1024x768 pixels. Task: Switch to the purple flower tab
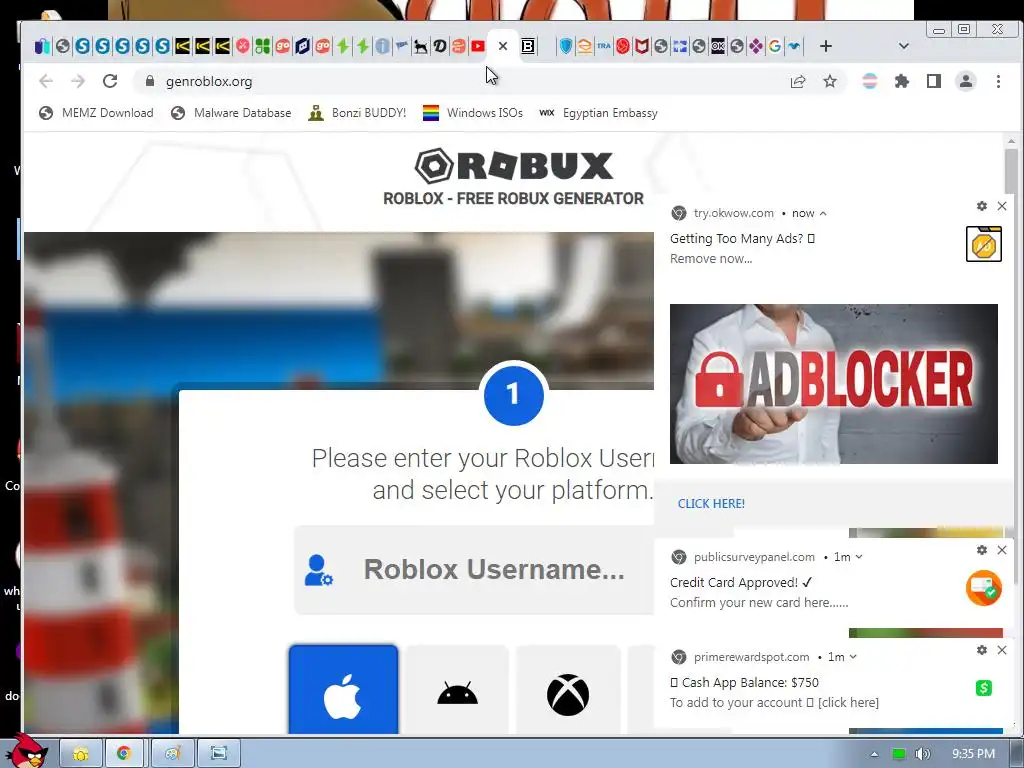click(756, 46)
